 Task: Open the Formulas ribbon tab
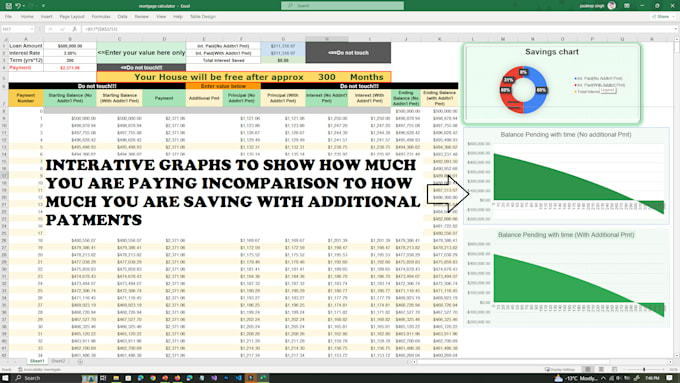pyautogui.click(x=101, y=16)
